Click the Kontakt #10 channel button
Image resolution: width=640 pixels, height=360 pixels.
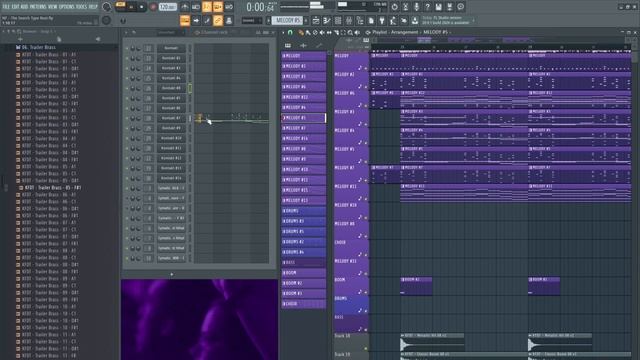pos(171,138)
